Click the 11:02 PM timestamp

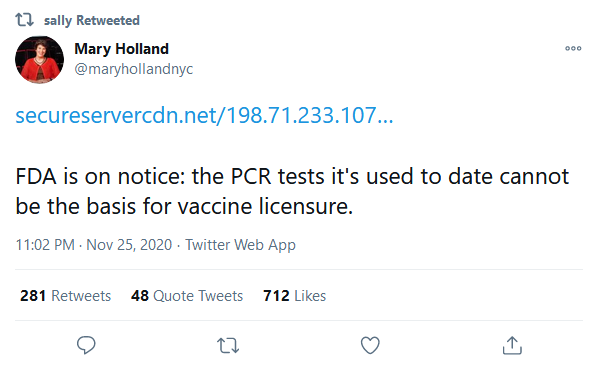click(x=45, y=245)
